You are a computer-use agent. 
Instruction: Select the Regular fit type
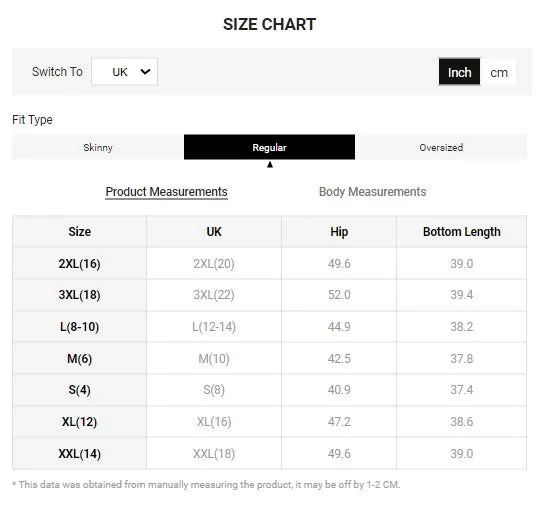pyautogui.click(x=270, y=147)
